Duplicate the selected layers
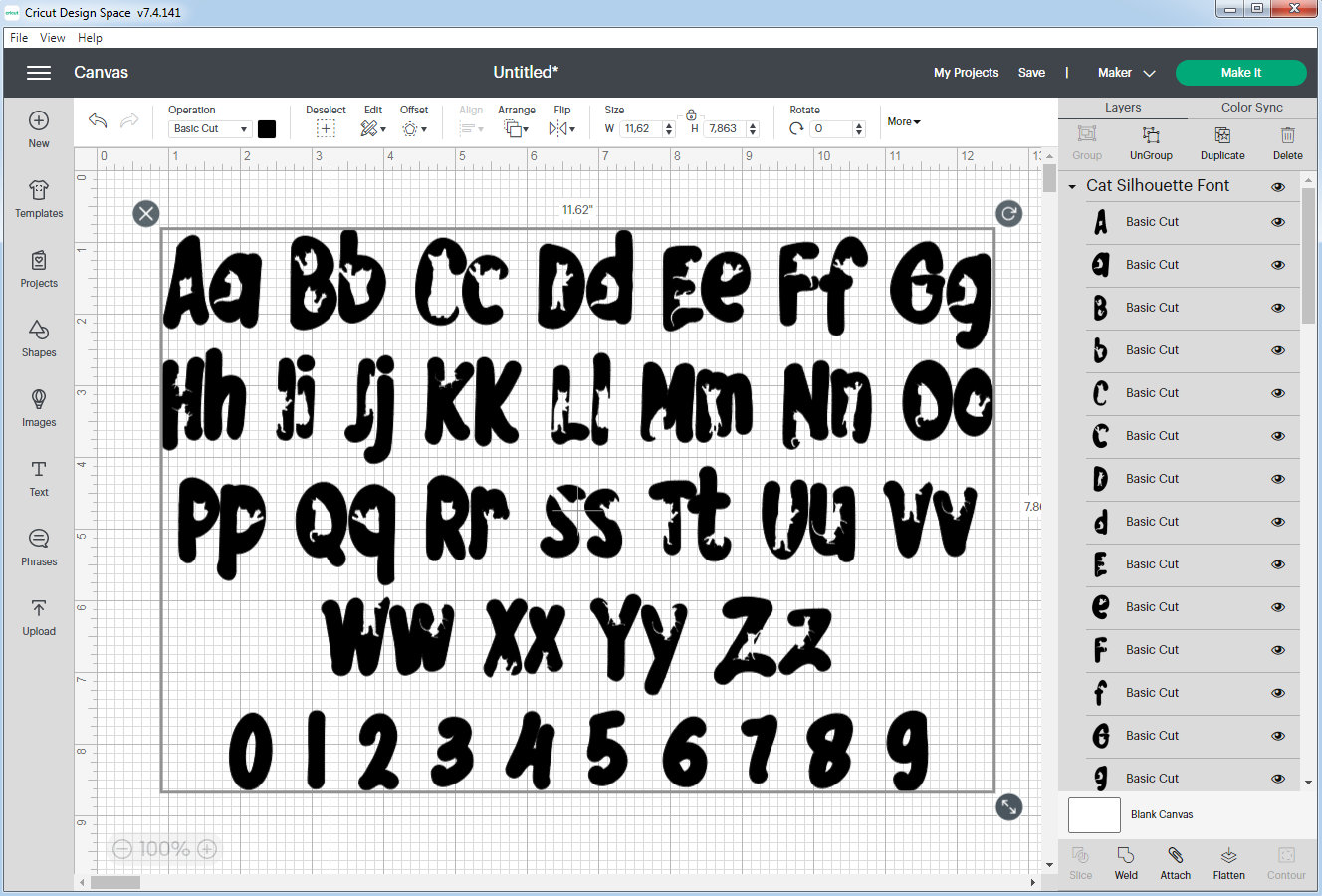1322x896 pixels. pyautogui.click(x=1221, y=142)
